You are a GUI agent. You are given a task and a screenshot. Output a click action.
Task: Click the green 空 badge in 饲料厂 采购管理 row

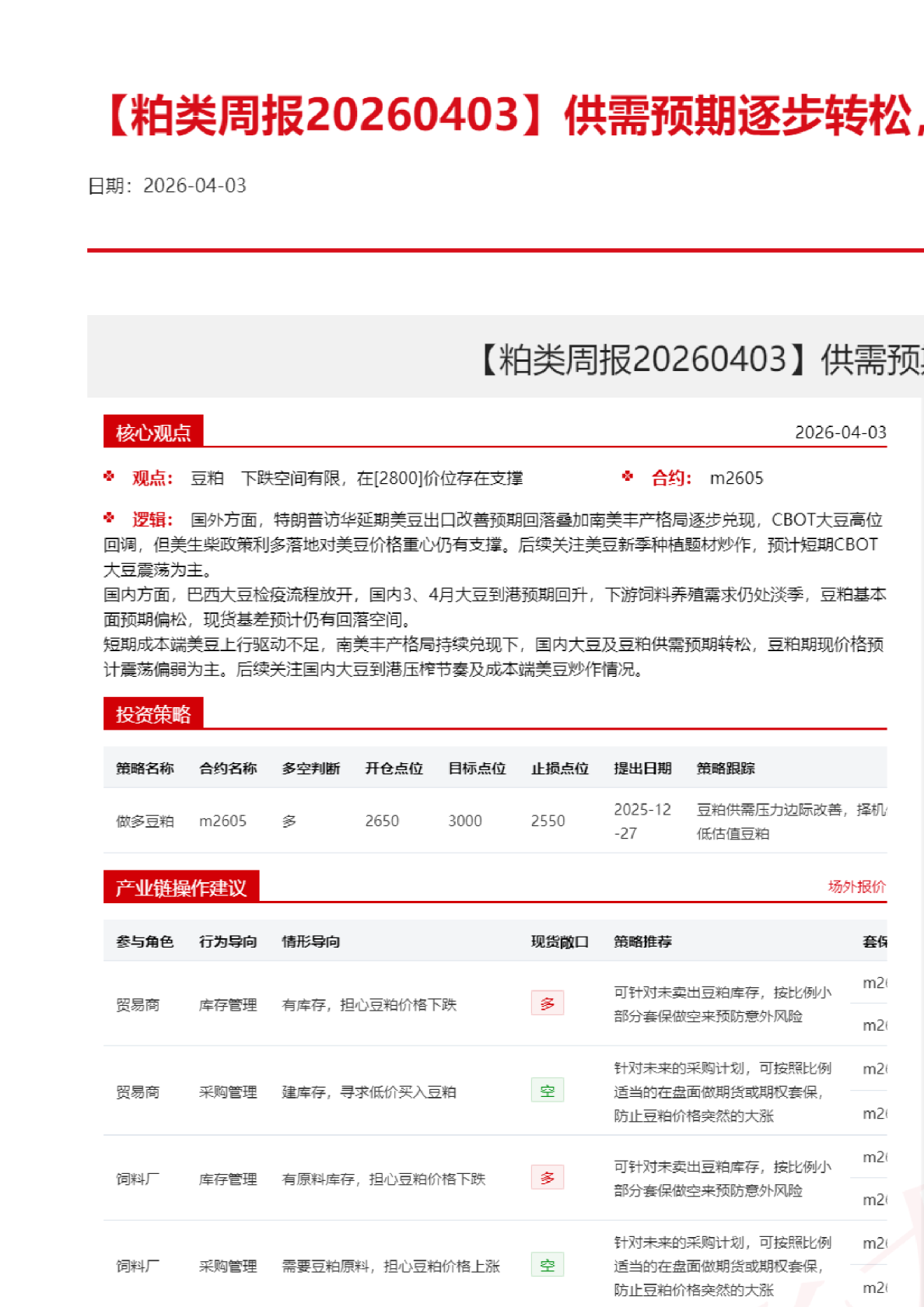pos(547,1265)
